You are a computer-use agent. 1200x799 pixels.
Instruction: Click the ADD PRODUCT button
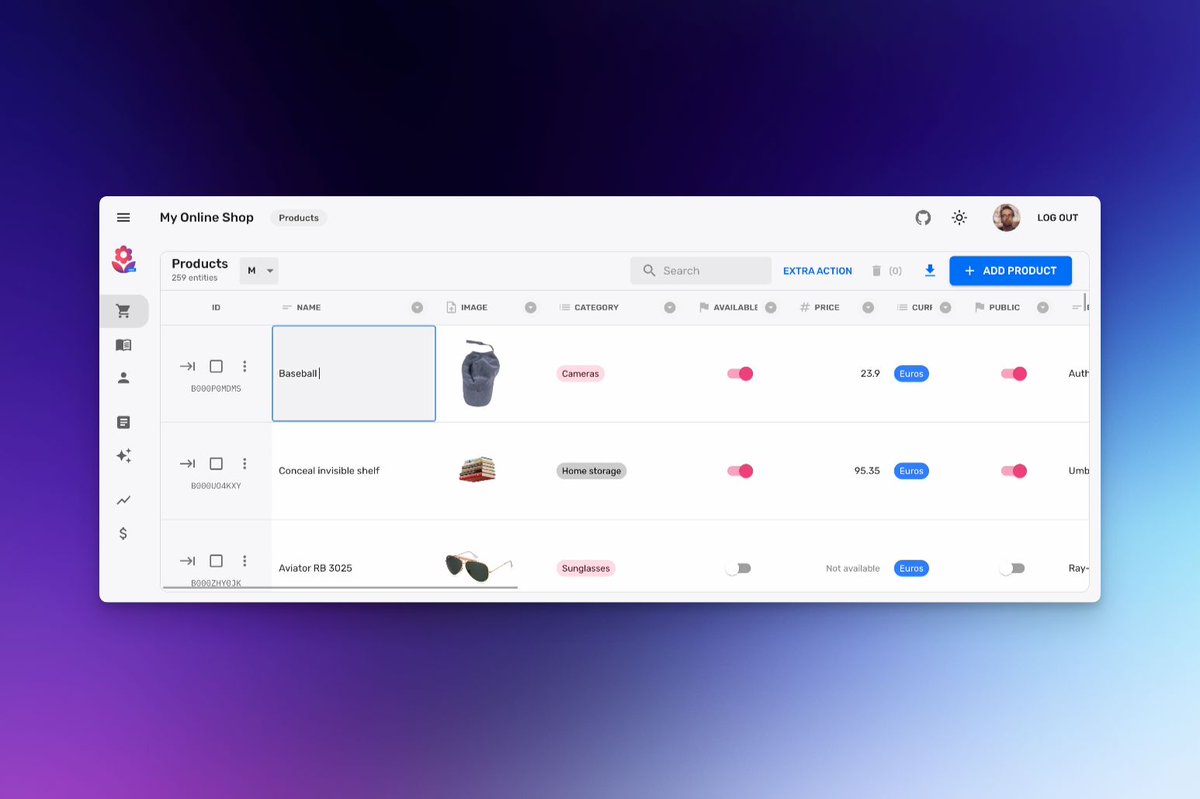(x=1010, y=270)
